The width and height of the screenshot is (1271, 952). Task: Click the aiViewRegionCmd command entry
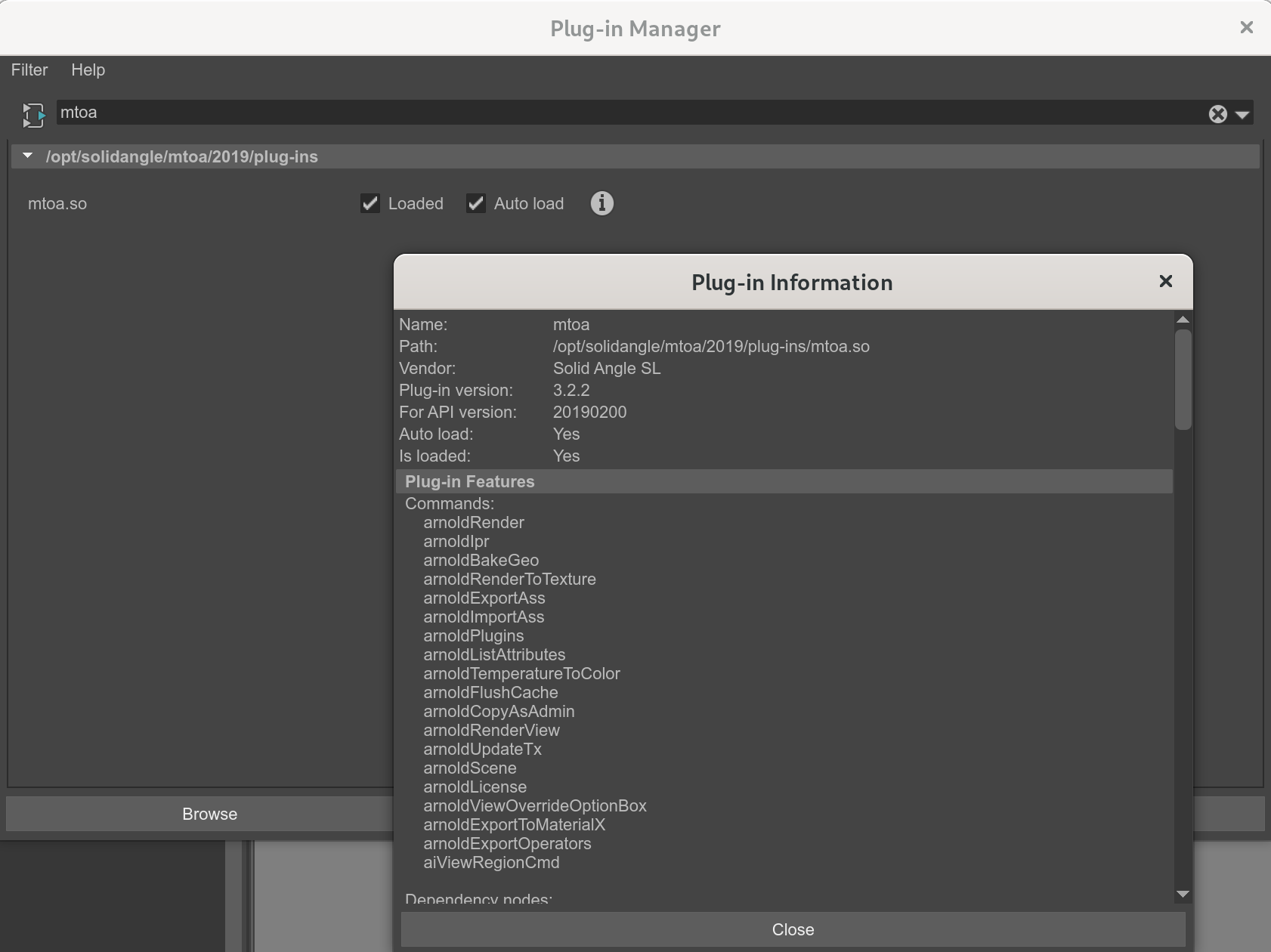pyautogui.click(x=492, y=862)
